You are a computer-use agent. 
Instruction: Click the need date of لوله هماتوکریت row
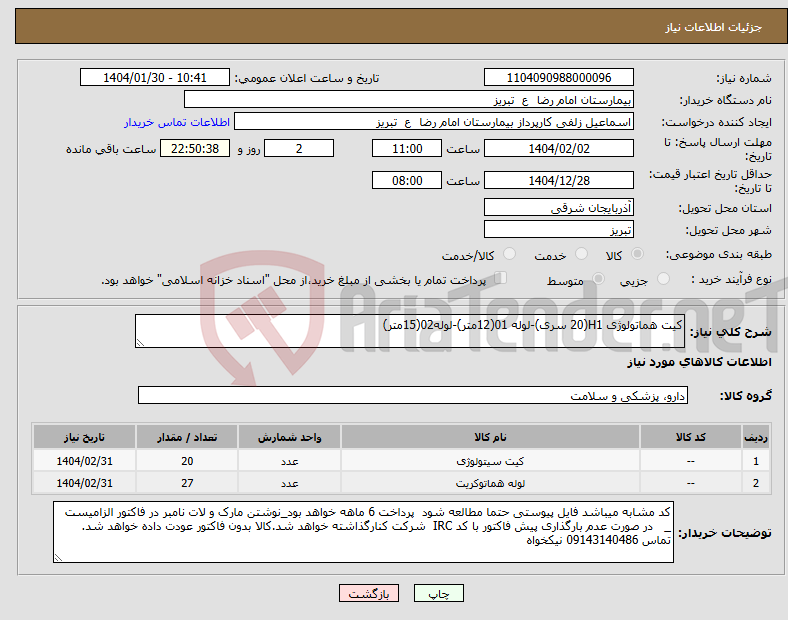84,483
